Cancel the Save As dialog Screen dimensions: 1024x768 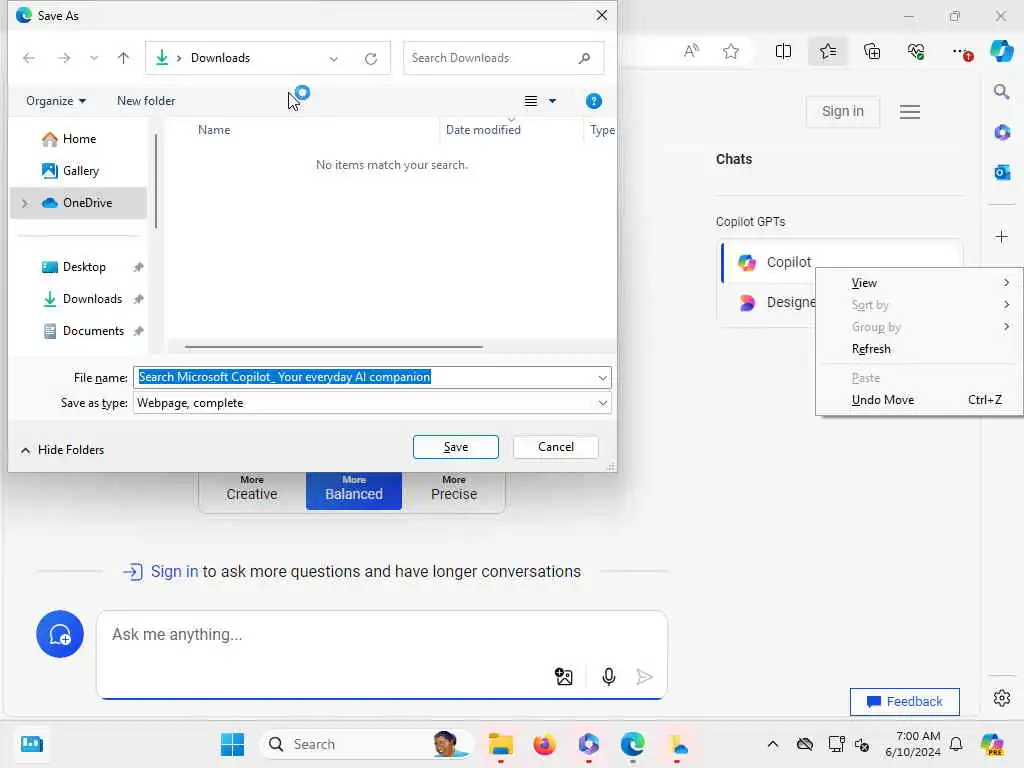tap(556, 447)
